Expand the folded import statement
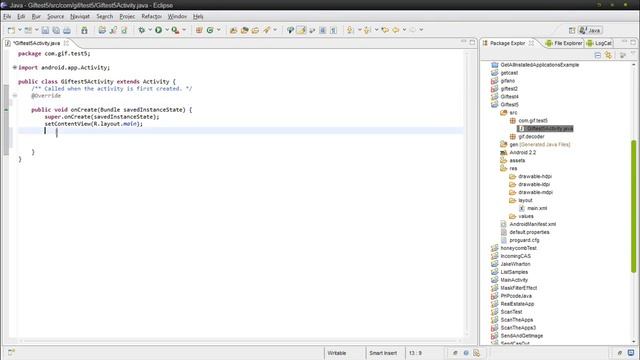This screenshot has height=360, width=640. (14, 67)
